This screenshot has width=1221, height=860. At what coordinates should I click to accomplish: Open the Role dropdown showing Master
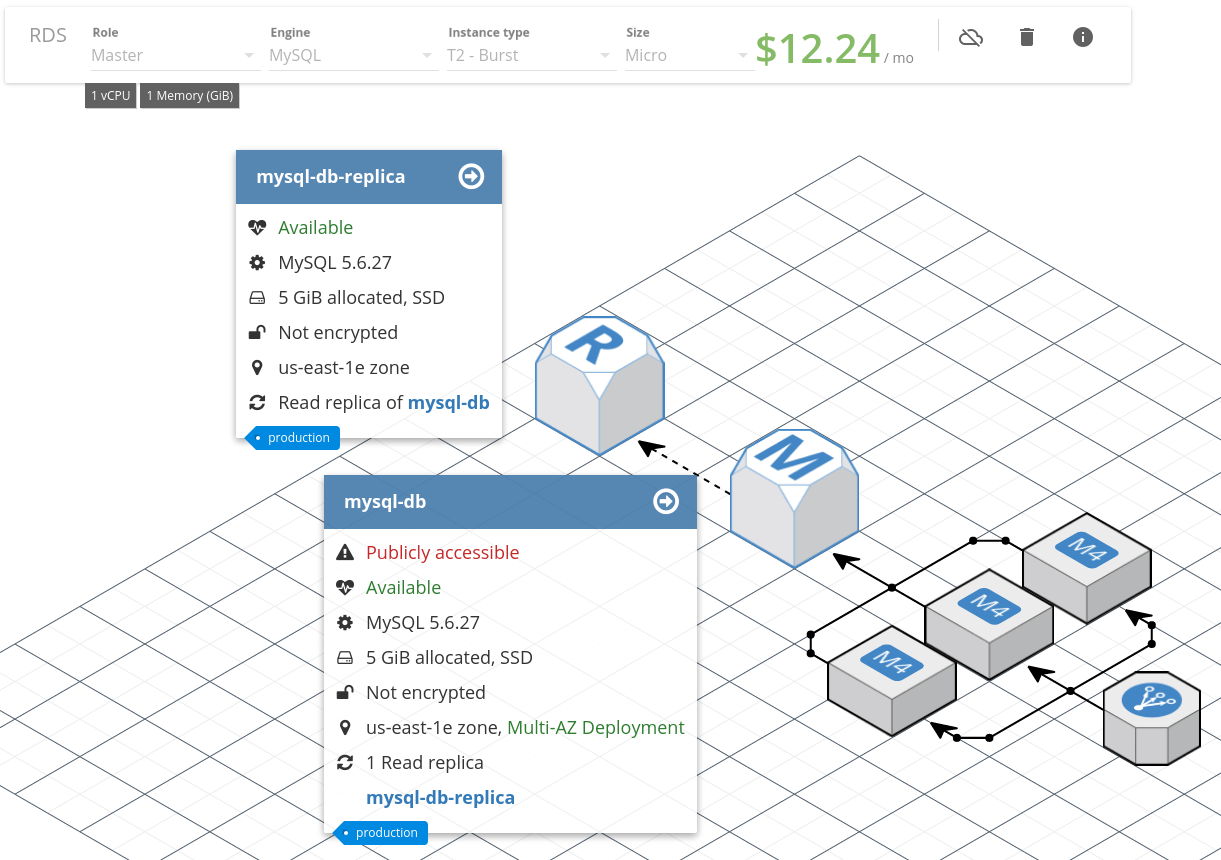point(170,55)
